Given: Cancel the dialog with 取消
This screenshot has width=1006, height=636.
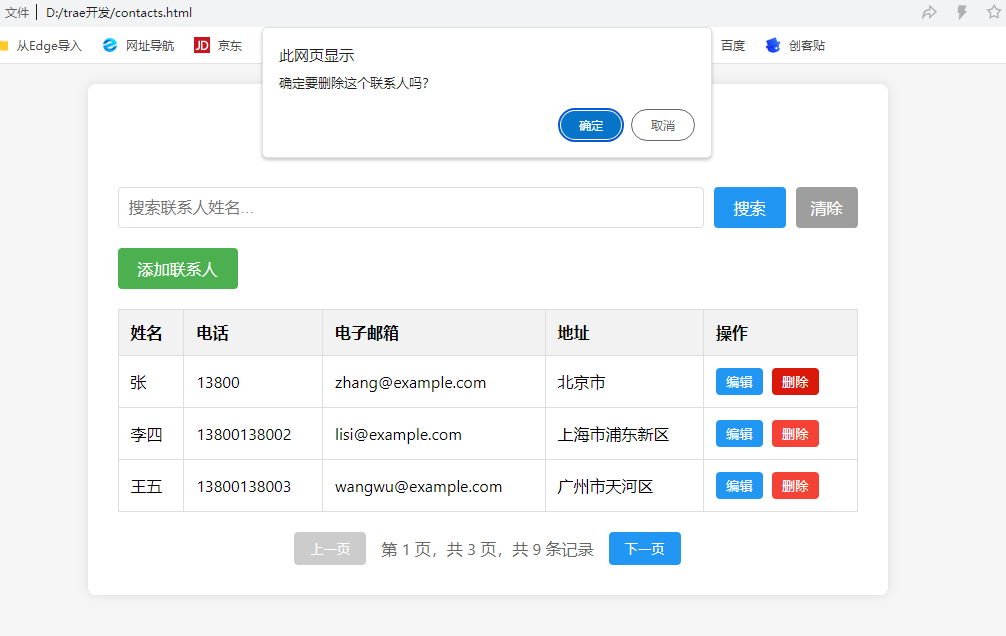Looking at the screenshot, I should pyautogui.click(x=663, y=125).
